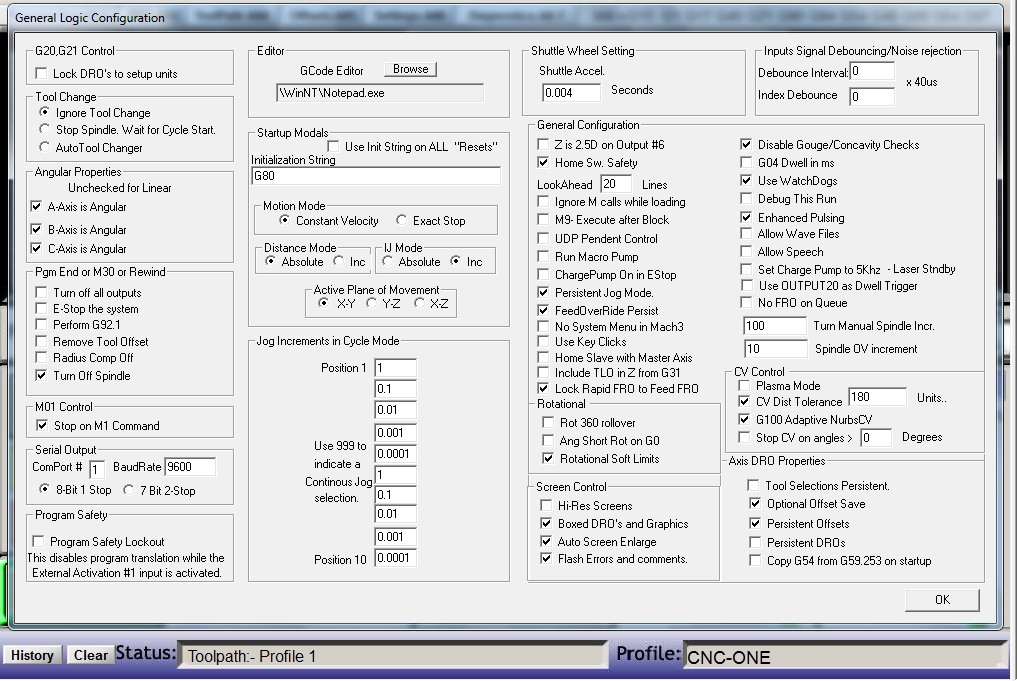Toggle Persistent Jog Mode checkbox
The height and width of the screenshot is (681, 1017).
pos(545,293)
